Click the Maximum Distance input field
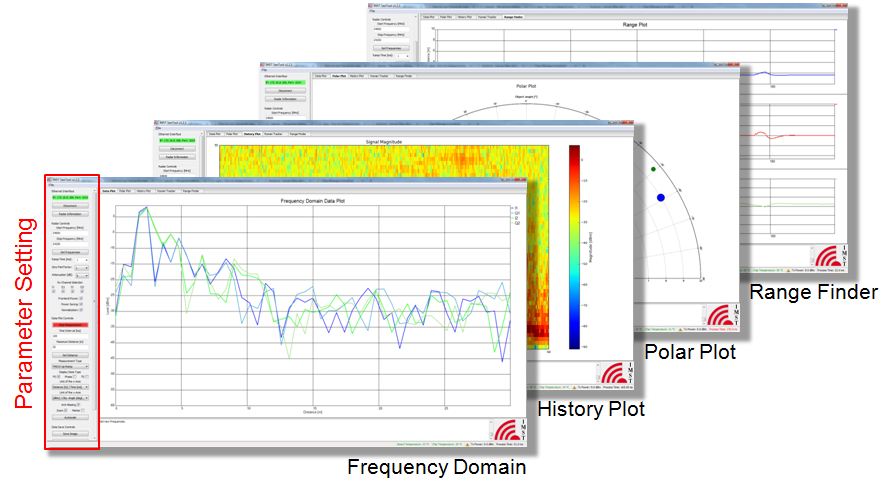The height and width of the screenshot is (484, 884). coord(70,347)
